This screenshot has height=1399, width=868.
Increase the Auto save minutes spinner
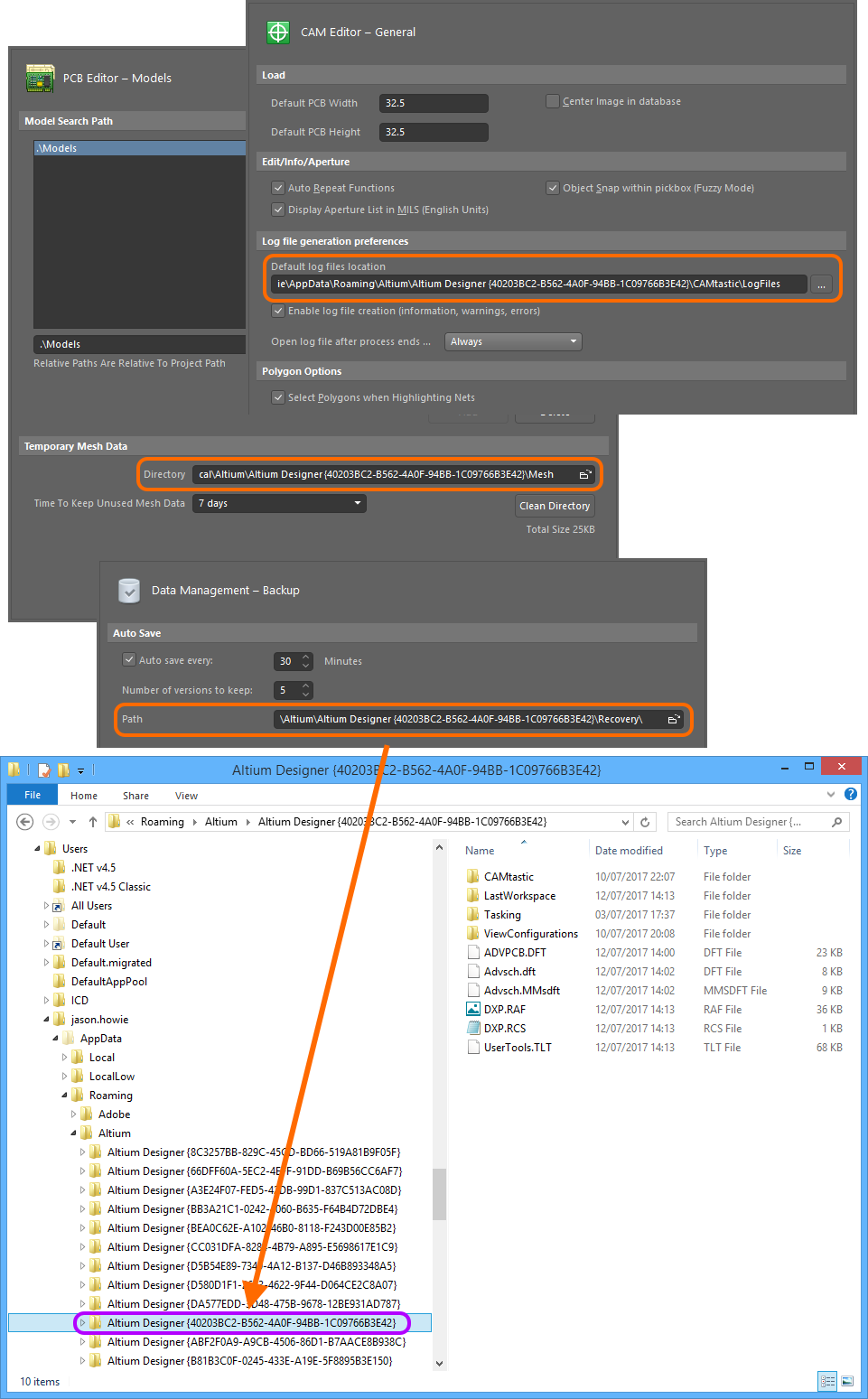[x=306, y=657]
